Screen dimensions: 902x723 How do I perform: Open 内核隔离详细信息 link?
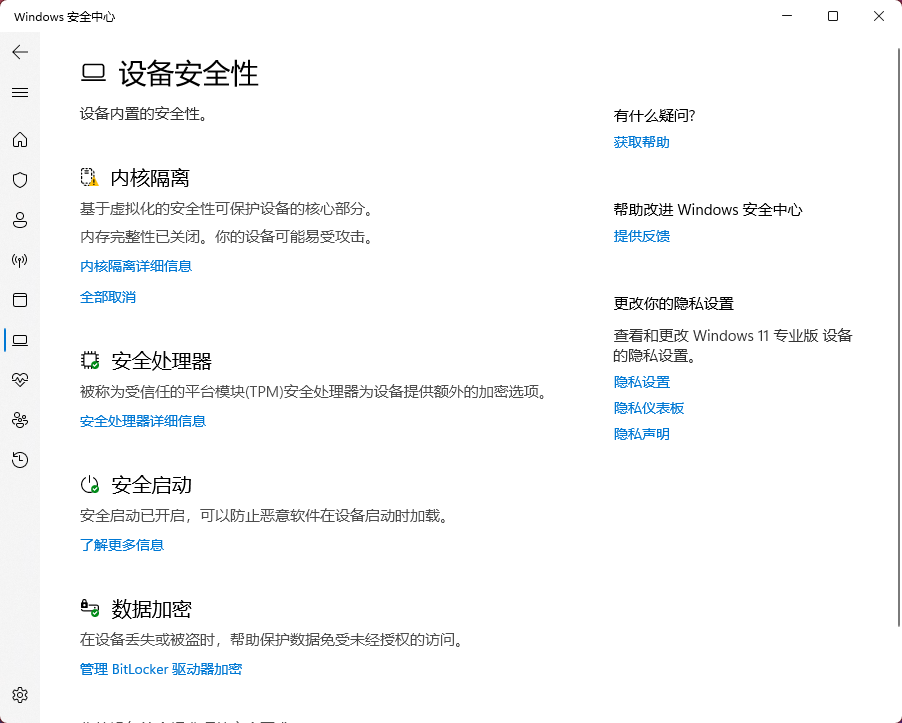[136, 266]
